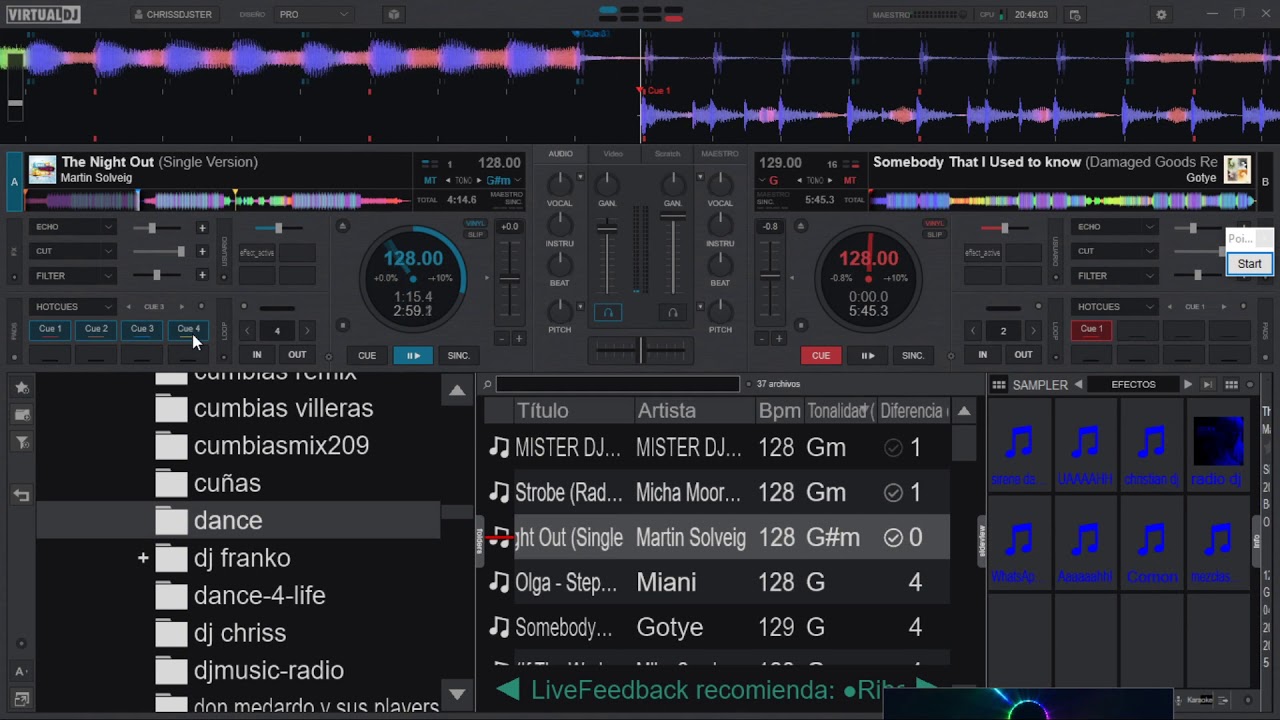Click the eject icon on deck A

(342, 226)
